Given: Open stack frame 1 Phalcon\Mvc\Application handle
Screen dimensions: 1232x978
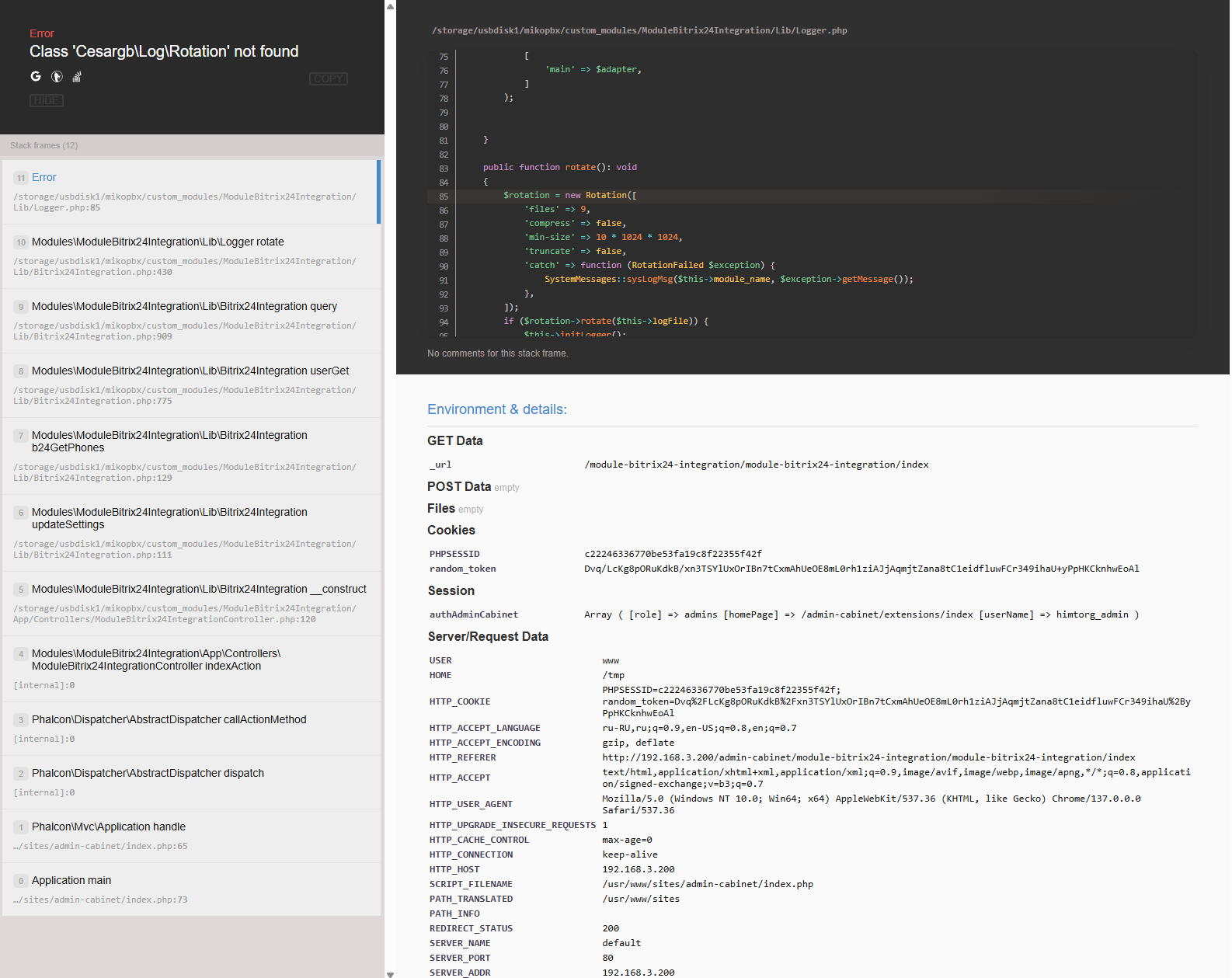Looking at the screenshot, I should pos(191,836).
